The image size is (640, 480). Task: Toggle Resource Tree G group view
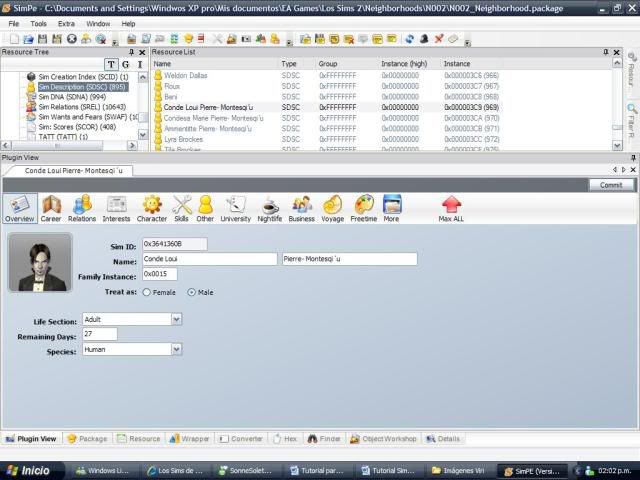126,64
